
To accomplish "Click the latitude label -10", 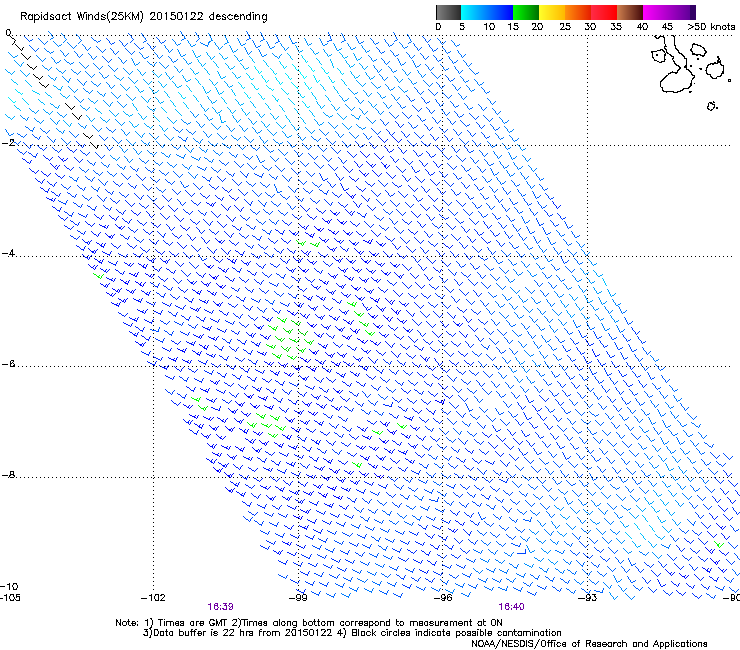I will tap(9, 586).
